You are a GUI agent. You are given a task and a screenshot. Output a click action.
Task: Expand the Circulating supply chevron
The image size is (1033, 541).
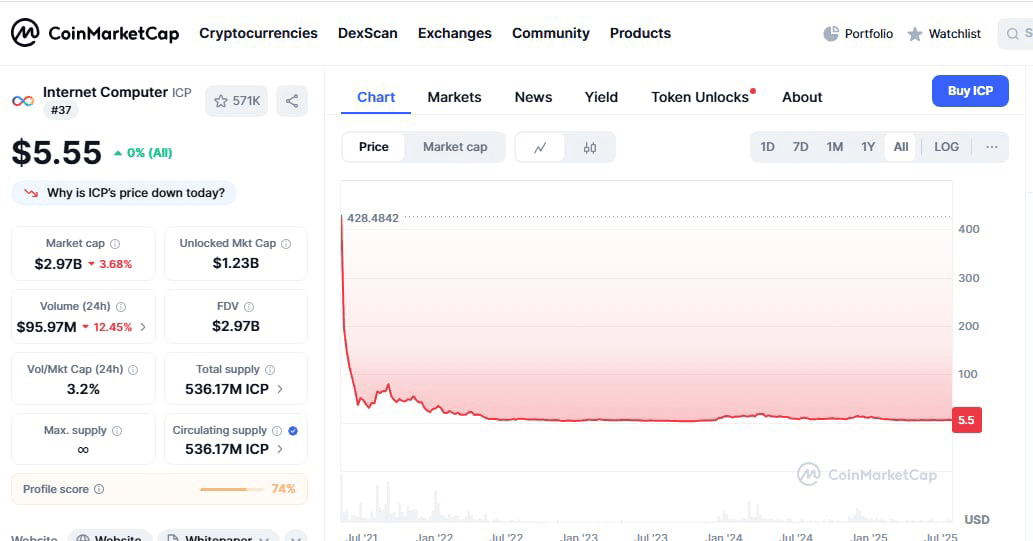point(280,449)
